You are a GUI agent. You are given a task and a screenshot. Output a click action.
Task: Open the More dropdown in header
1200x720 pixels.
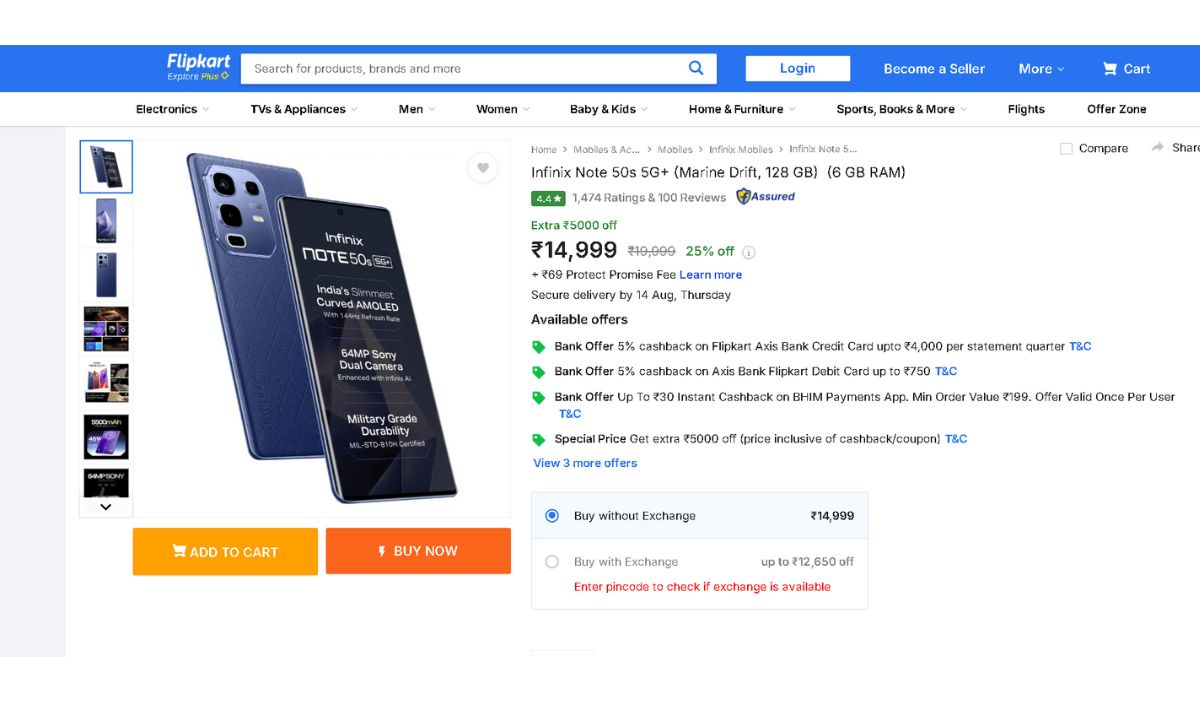pyautogui.click(x=1041, y=69)
